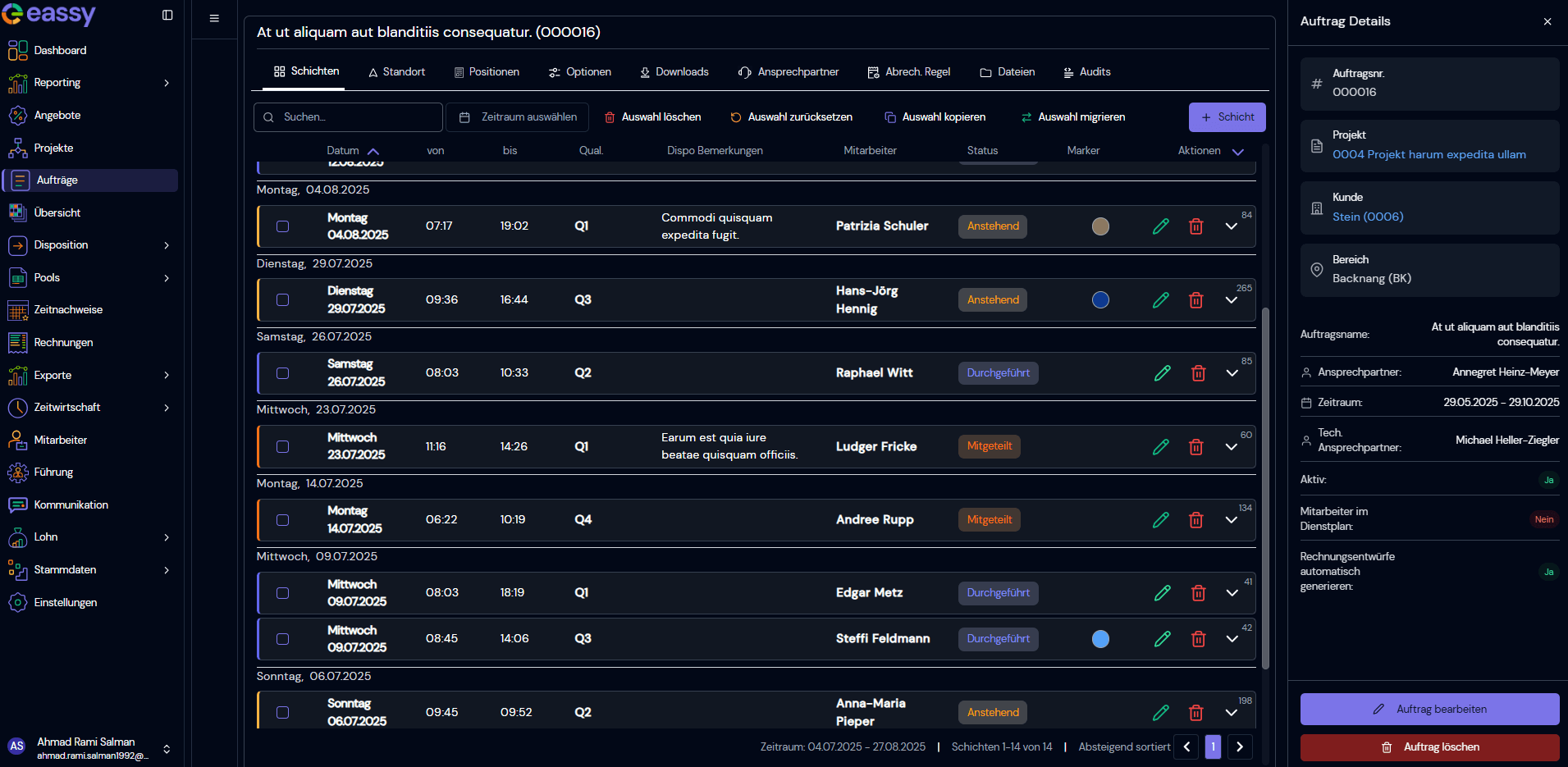Tick the checkbox for the 04.08.2025 shift
The width and height of the screenshot is (1568, 767).
coord(282,226)
